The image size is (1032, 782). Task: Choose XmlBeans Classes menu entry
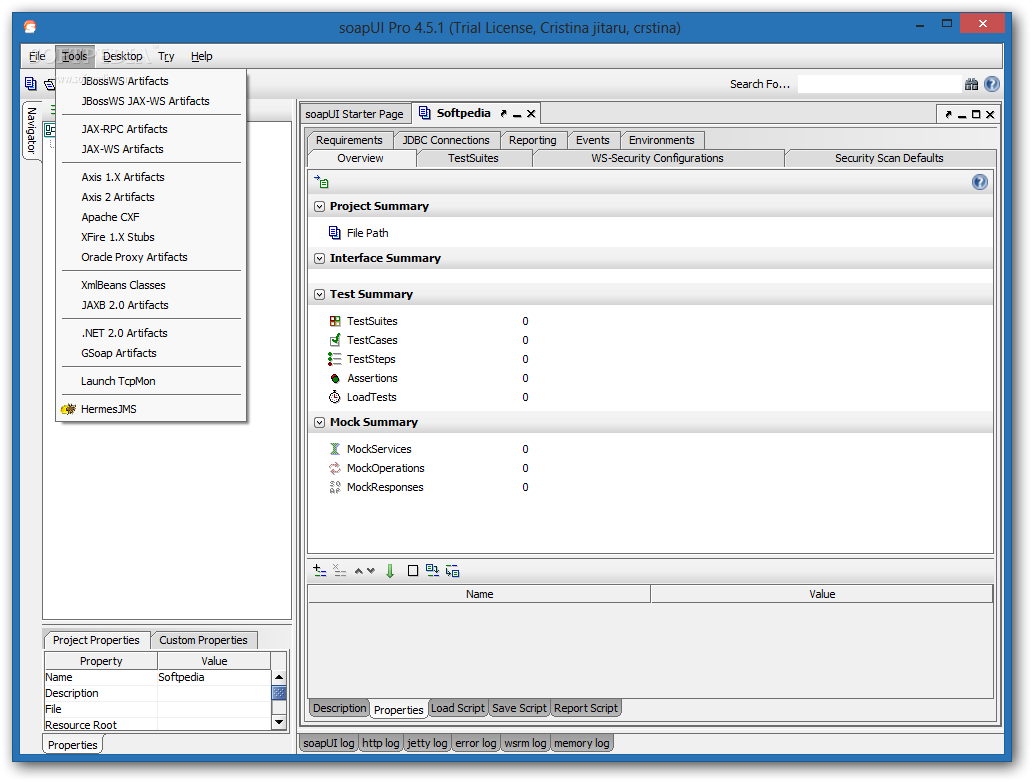[123, 285]
